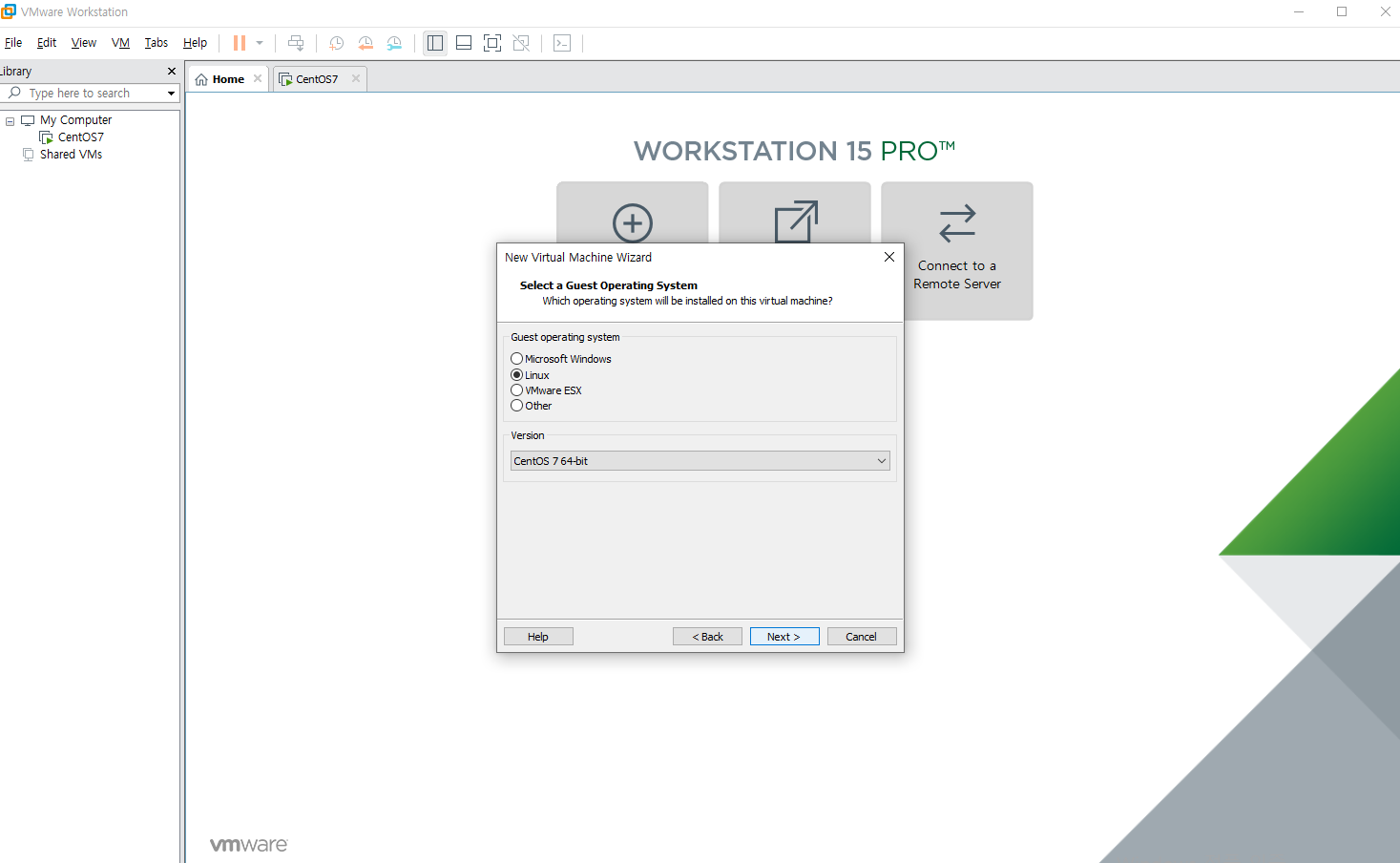The height and width of the screenshot is (863, 1400).
Task: Collapse the My Computer tree node
Action: coord(10,121)
